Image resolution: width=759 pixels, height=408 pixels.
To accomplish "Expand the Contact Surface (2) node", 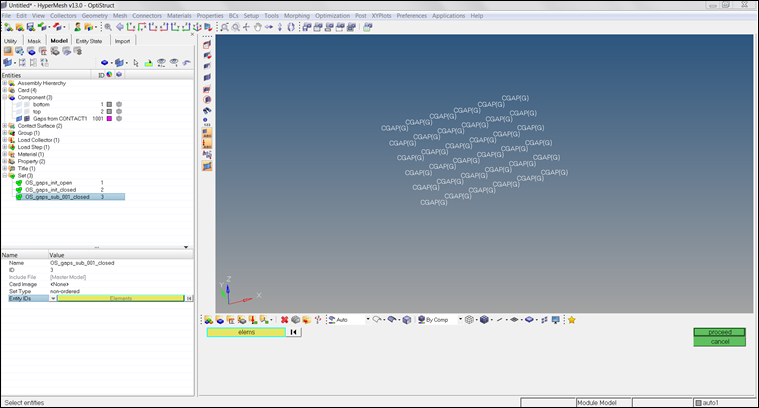I will 5,126.
